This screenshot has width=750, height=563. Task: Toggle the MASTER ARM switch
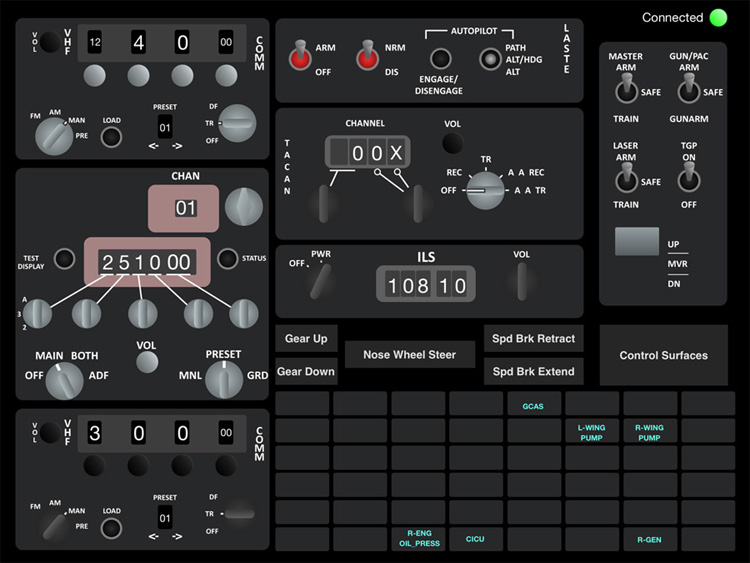tap(626, 89)
